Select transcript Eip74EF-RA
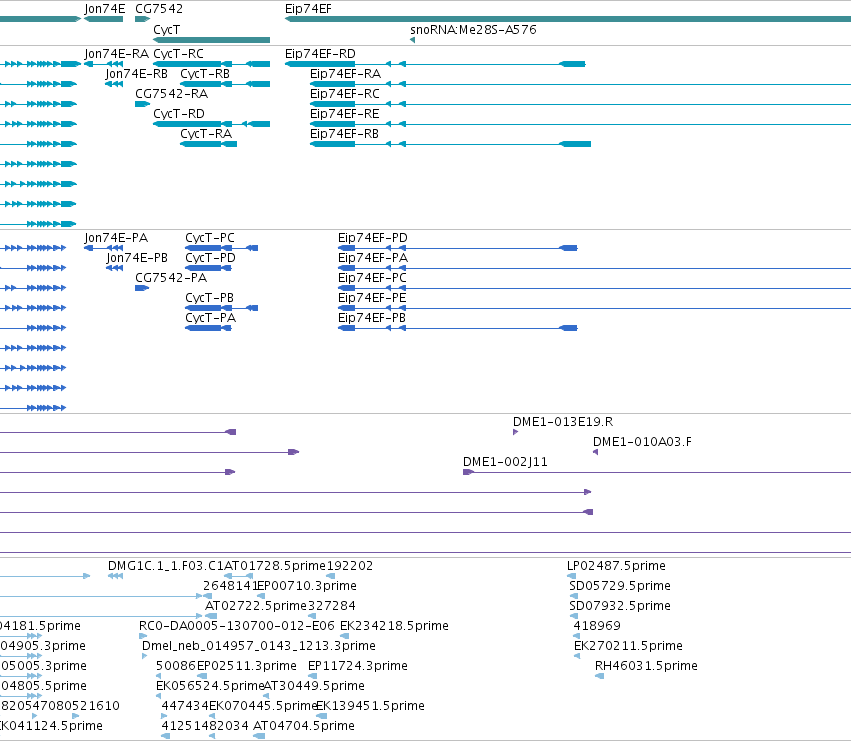The height and width of the screenshot is (741, 851). 346,74
